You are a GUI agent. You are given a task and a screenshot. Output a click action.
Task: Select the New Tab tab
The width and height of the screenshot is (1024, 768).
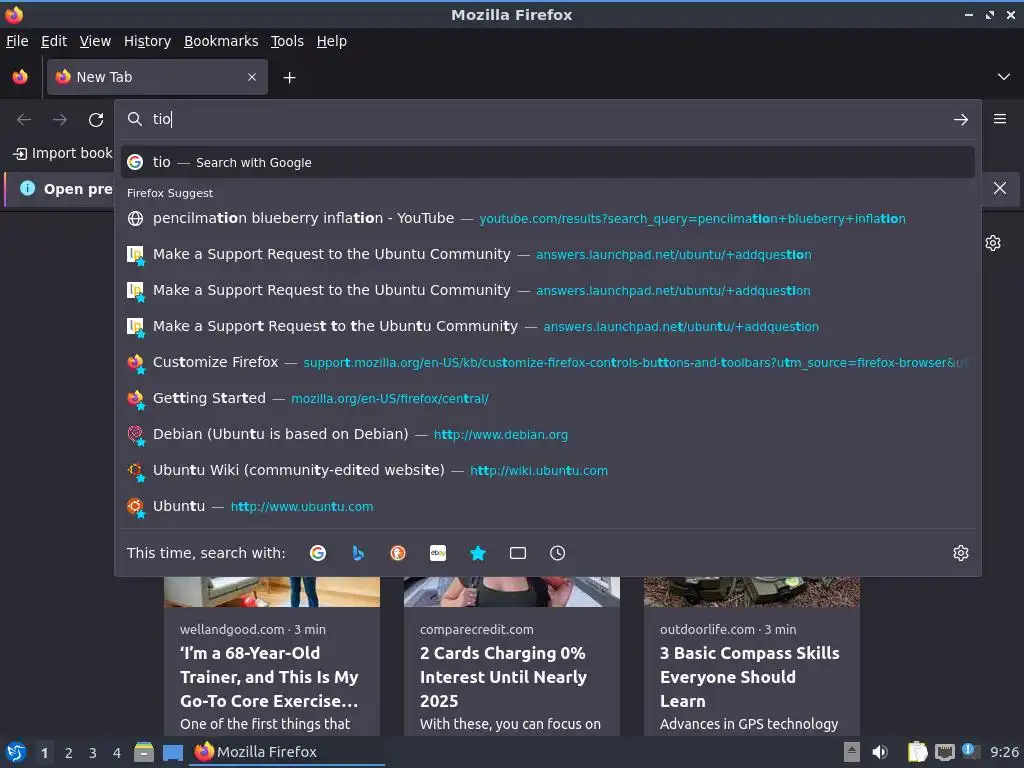pyautogui.click(x=157, y=77)
